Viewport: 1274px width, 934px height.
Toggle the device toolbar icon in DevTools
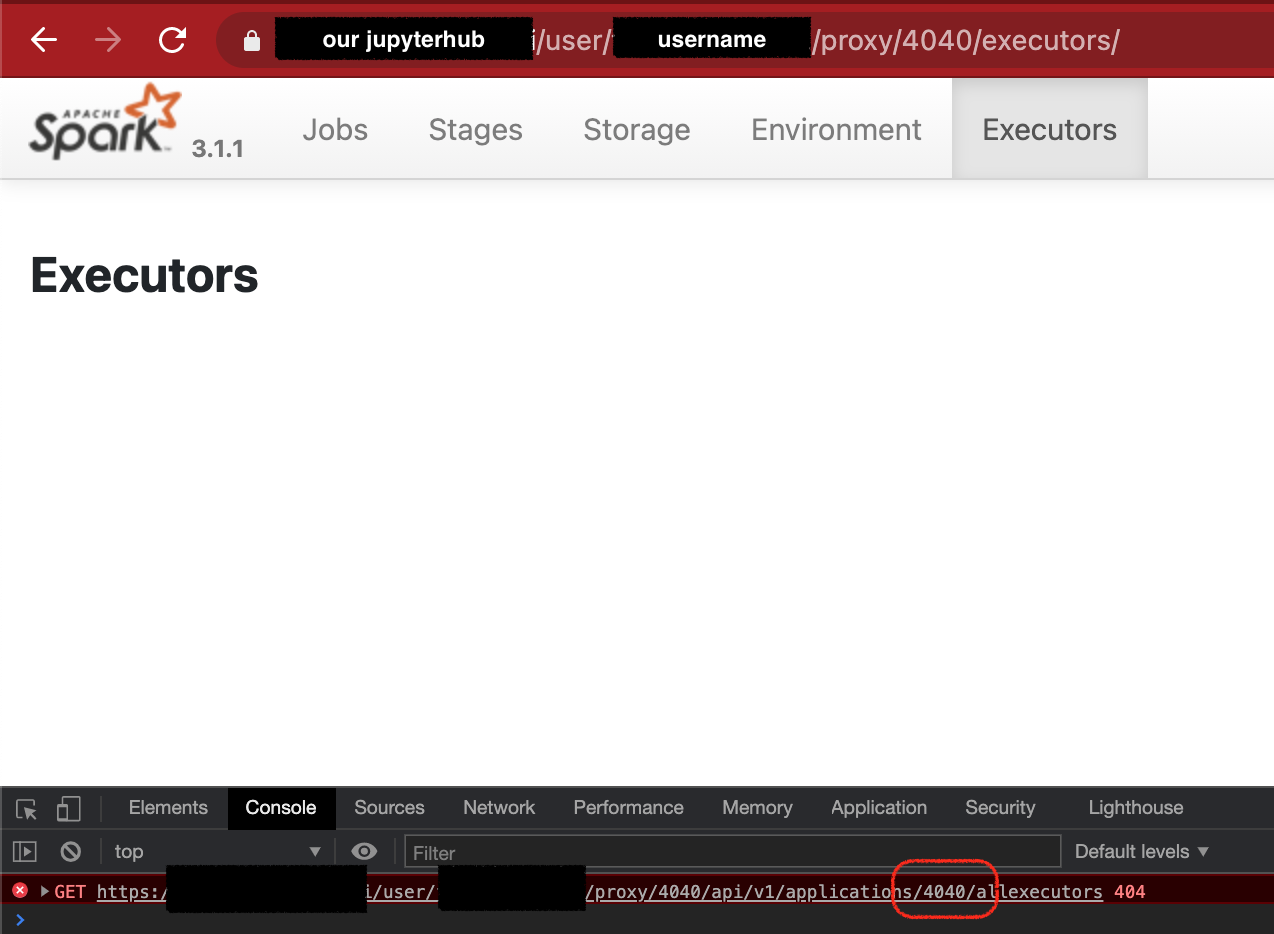click(x=67, y=808)
